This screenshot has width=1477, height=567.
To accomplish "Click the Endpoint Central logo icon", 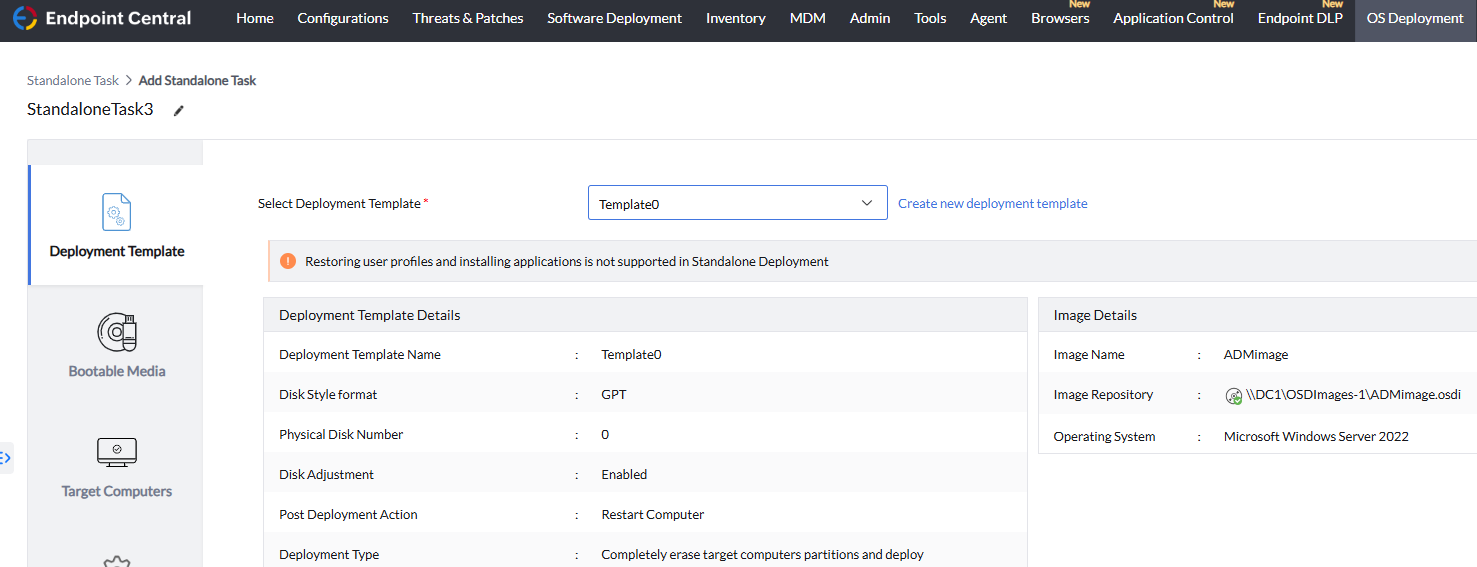I will point(25,18).
